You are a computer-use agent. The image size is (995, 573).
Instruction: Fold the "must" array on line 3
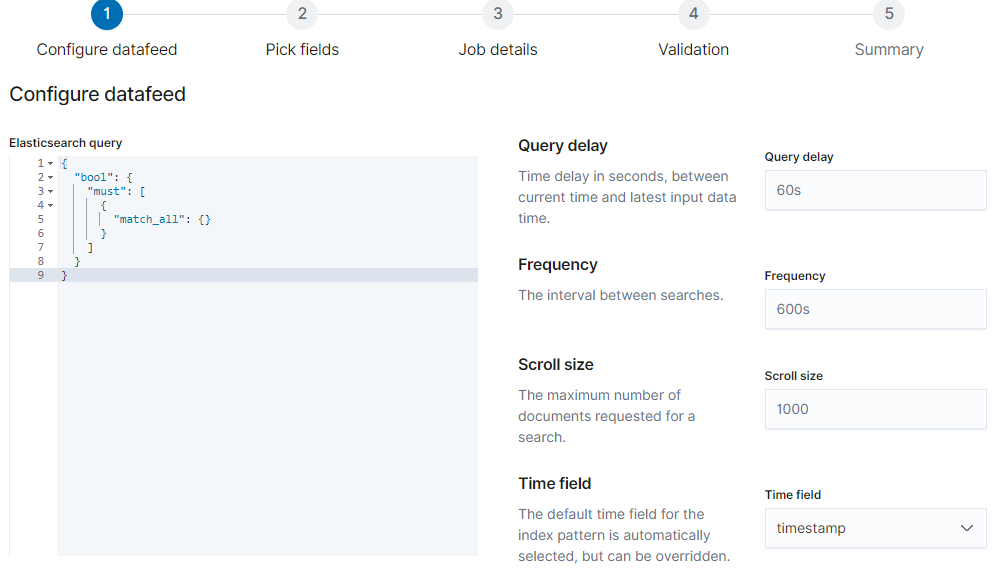coord(50,191)
